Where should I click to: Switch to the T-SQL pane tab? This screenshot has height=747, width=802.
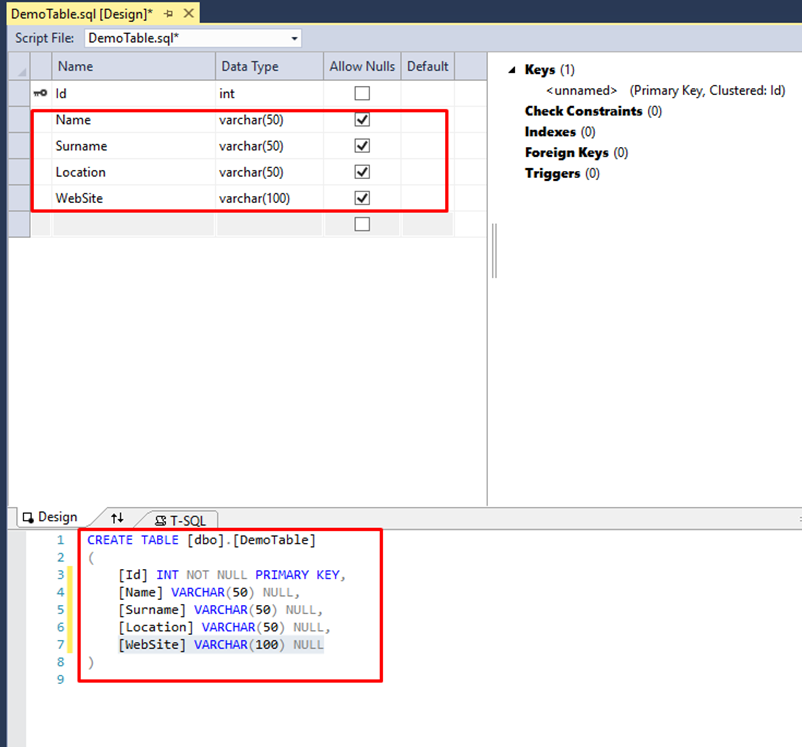click(180, 520)
